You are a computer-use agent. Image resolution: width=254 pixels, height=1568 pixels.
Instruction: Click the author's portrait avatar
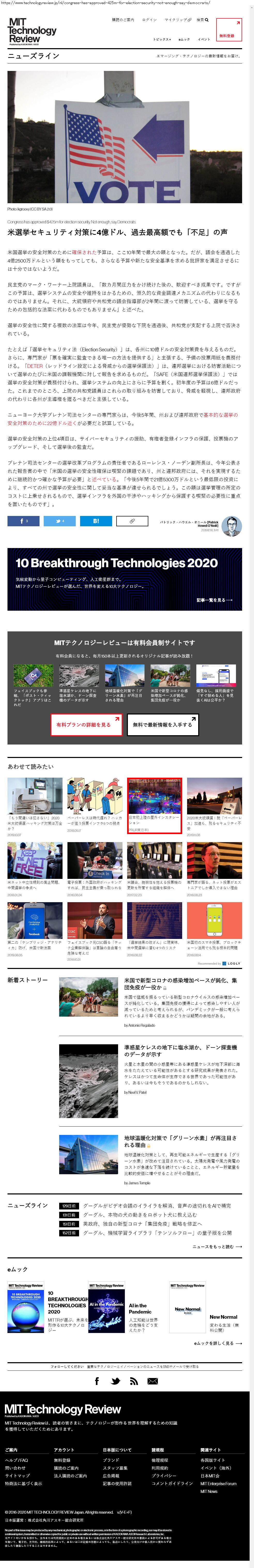coord(231,525)
